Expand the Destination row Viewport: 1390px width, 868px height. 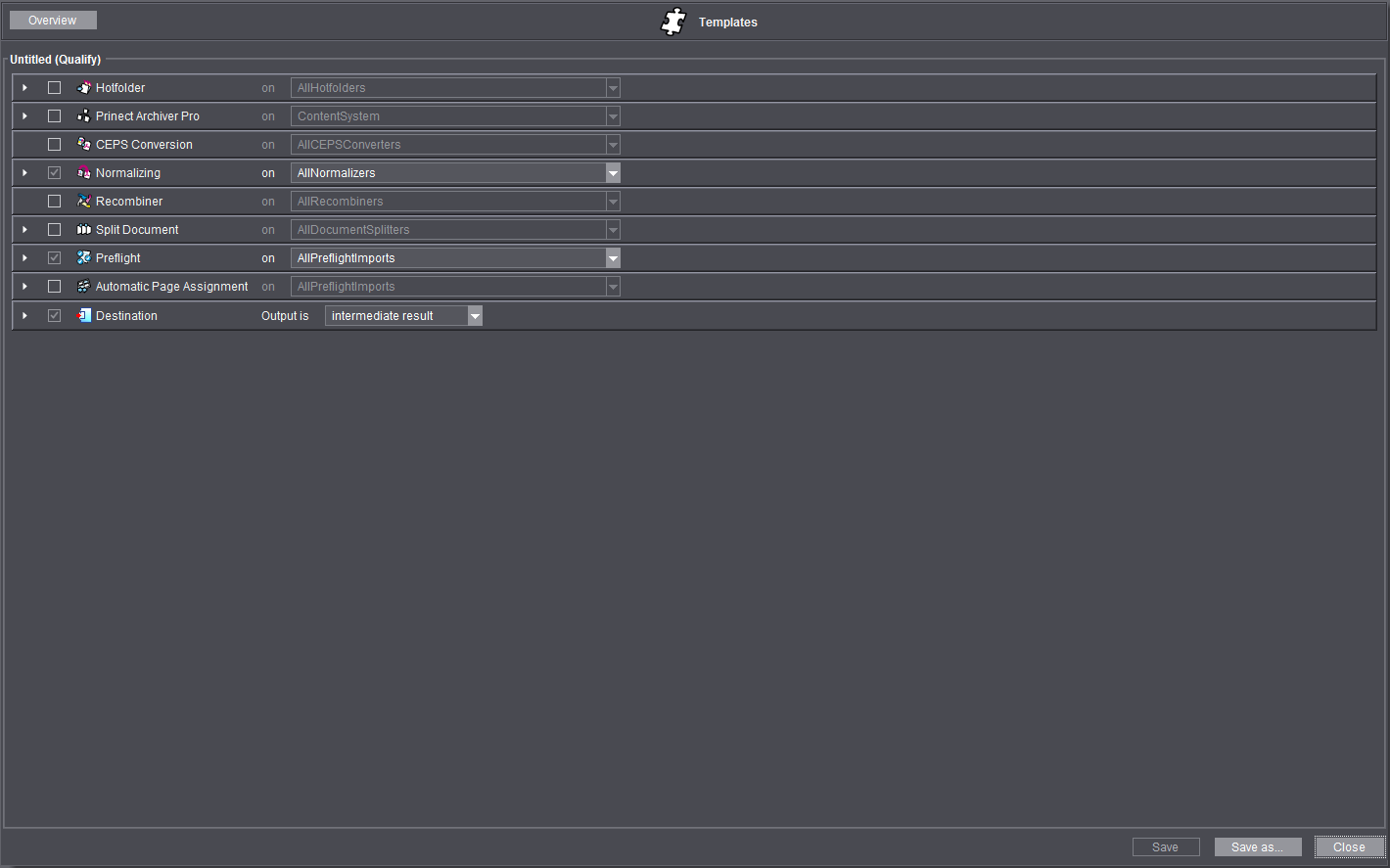coord(24,316)
